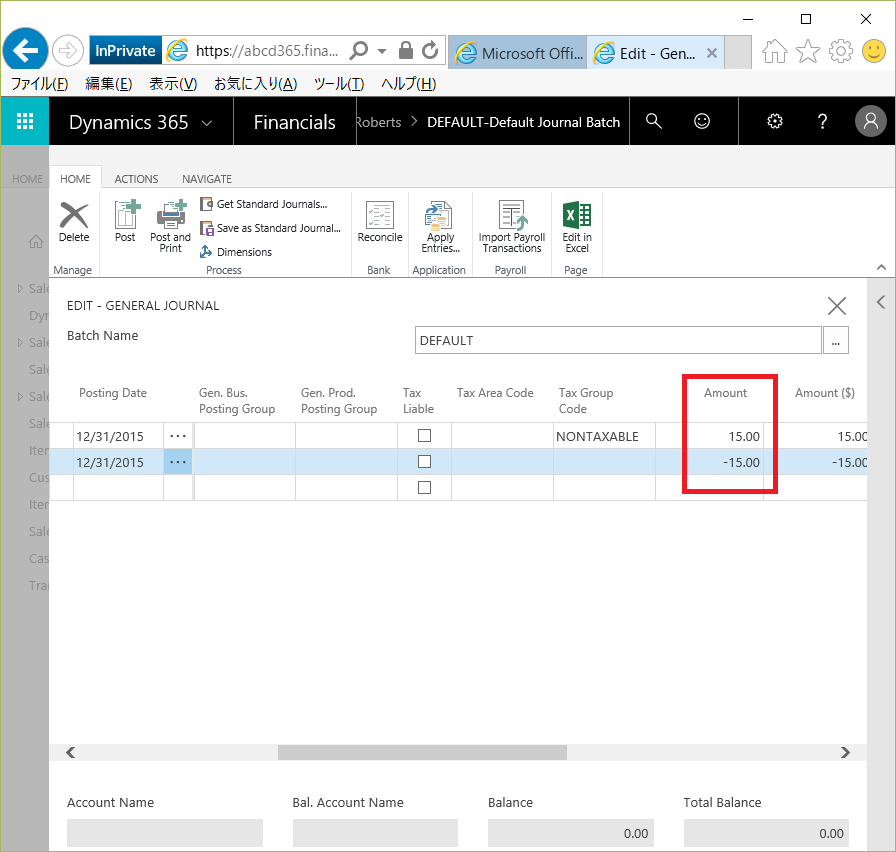Click the Amount column header
The image size is (896, 852).
pyautogui.click(x=725, y=393)
